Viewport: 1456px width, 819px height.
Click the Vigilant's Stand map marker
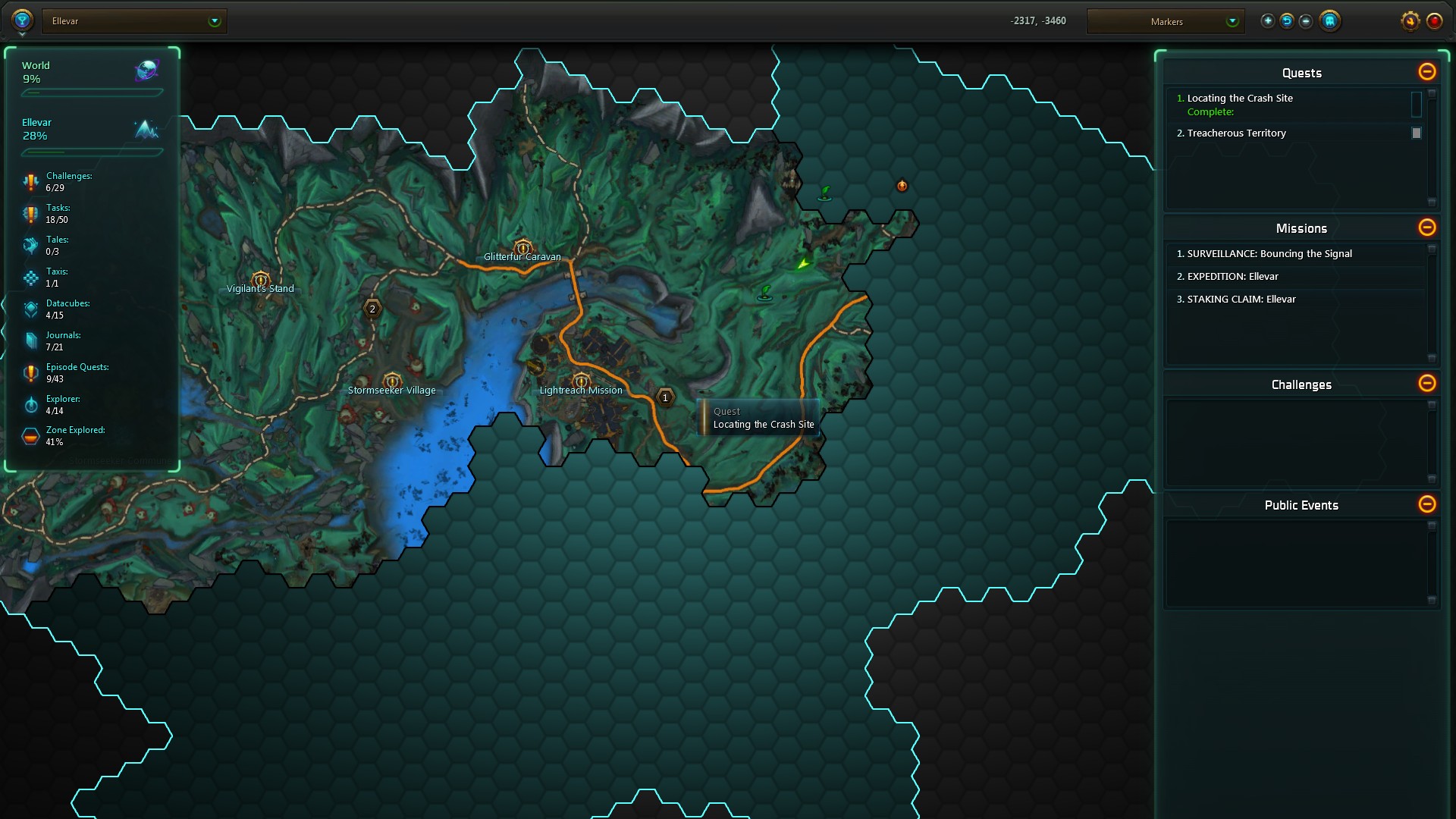260,280
